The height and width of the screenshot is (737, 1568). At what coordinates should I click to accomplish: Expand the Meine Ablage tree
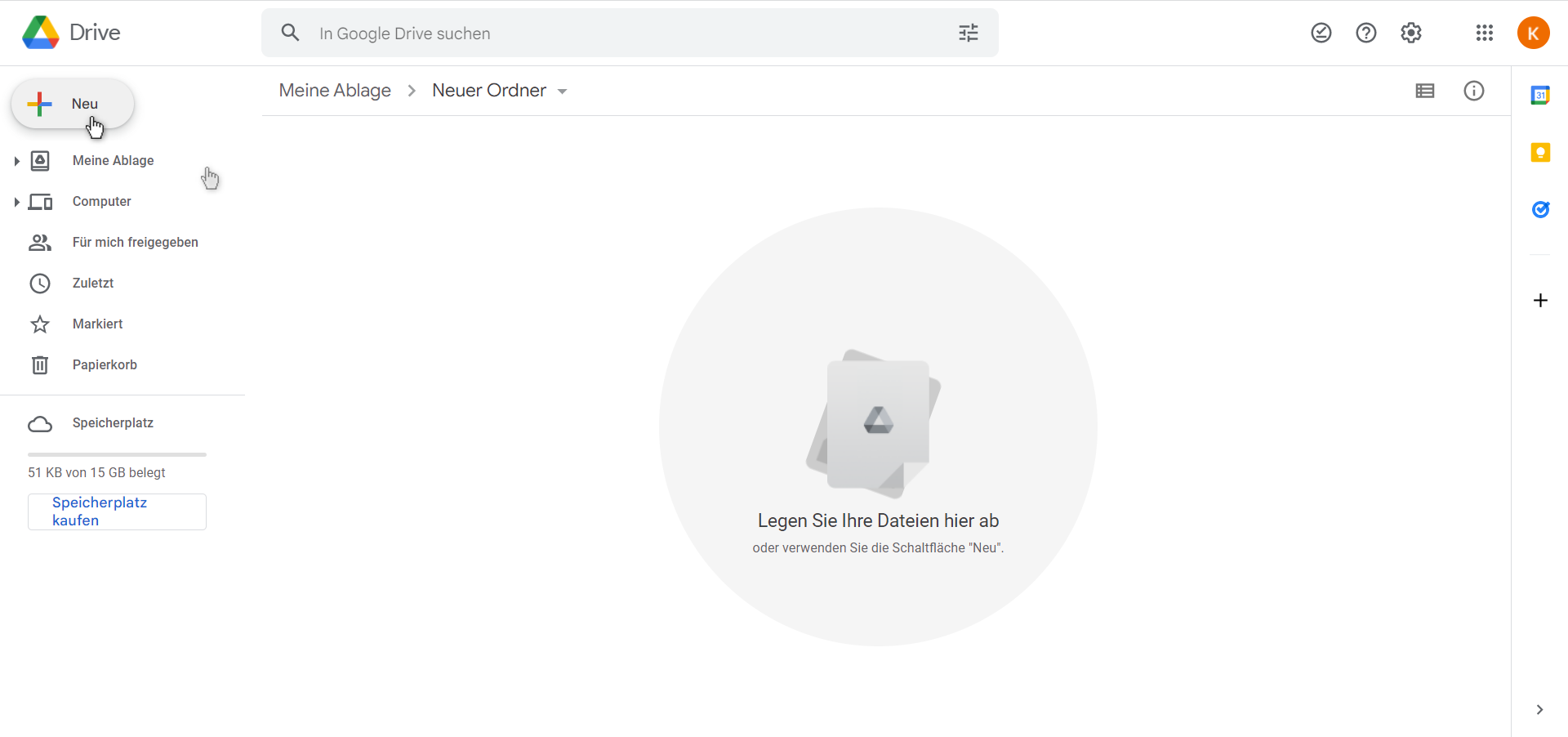pyautogui.click(x=16, y=161)
